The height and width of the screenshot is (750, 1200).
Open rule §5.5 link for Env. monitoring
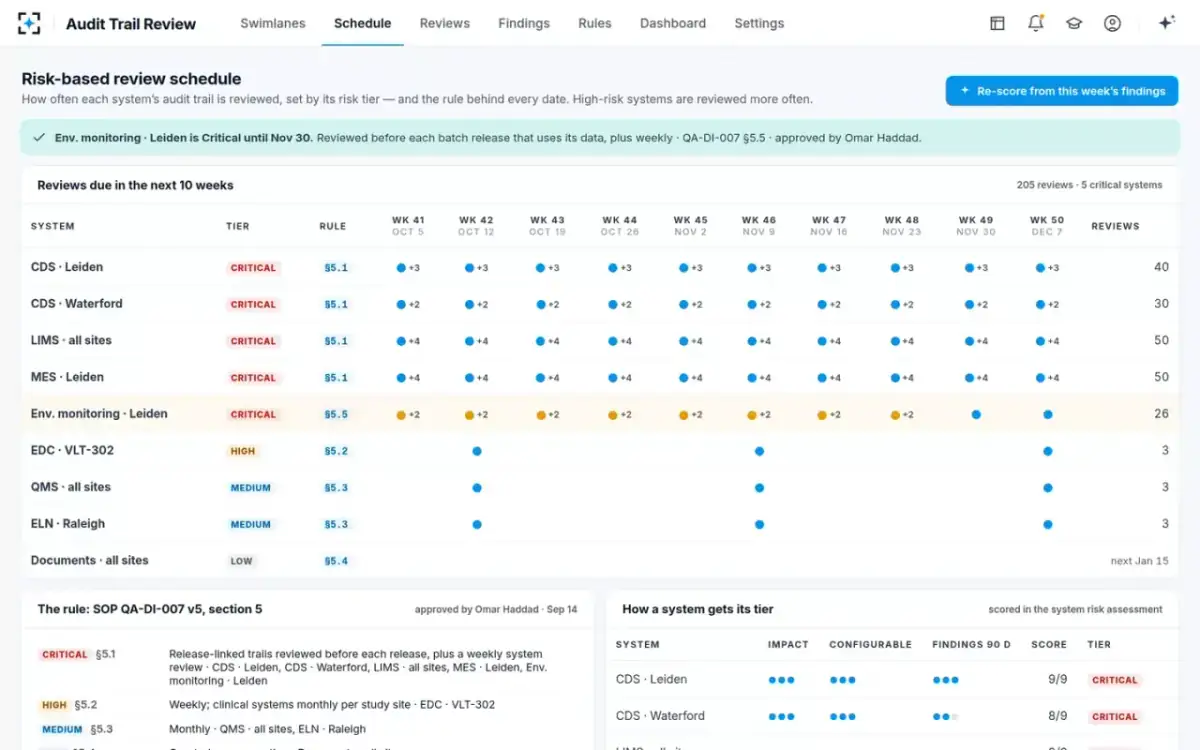tap(336, 414)
